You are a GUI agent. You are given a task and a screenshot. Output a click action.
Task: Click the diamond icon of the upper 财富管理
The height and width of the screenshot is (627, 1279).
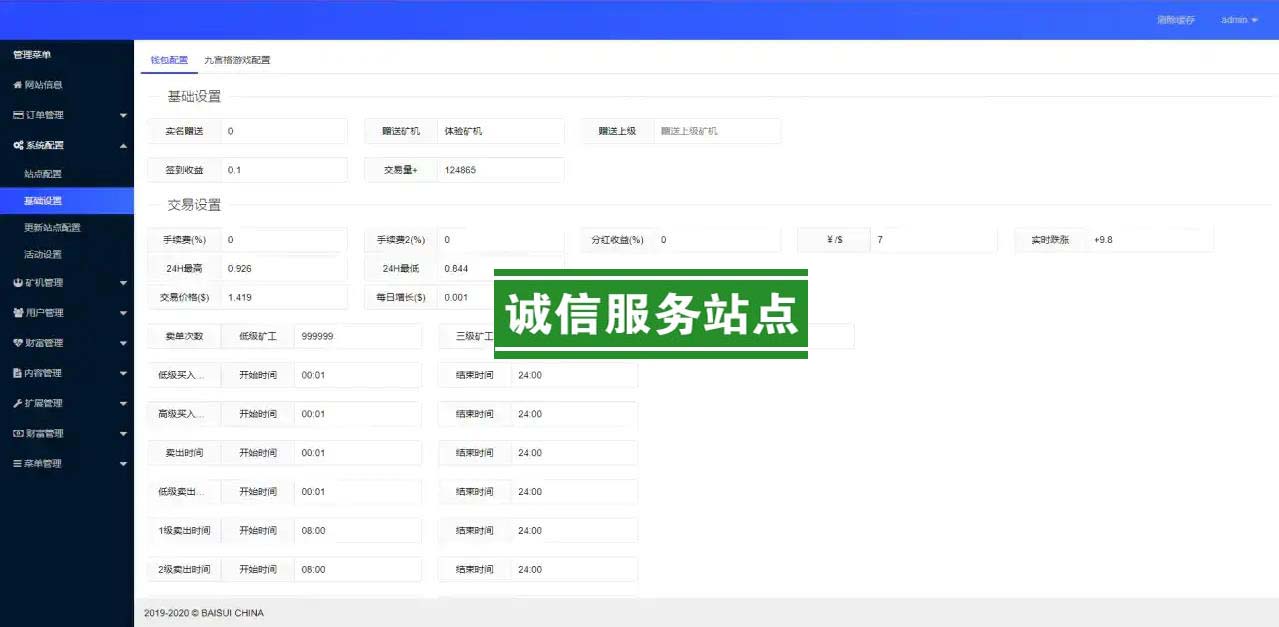point(18,343)
